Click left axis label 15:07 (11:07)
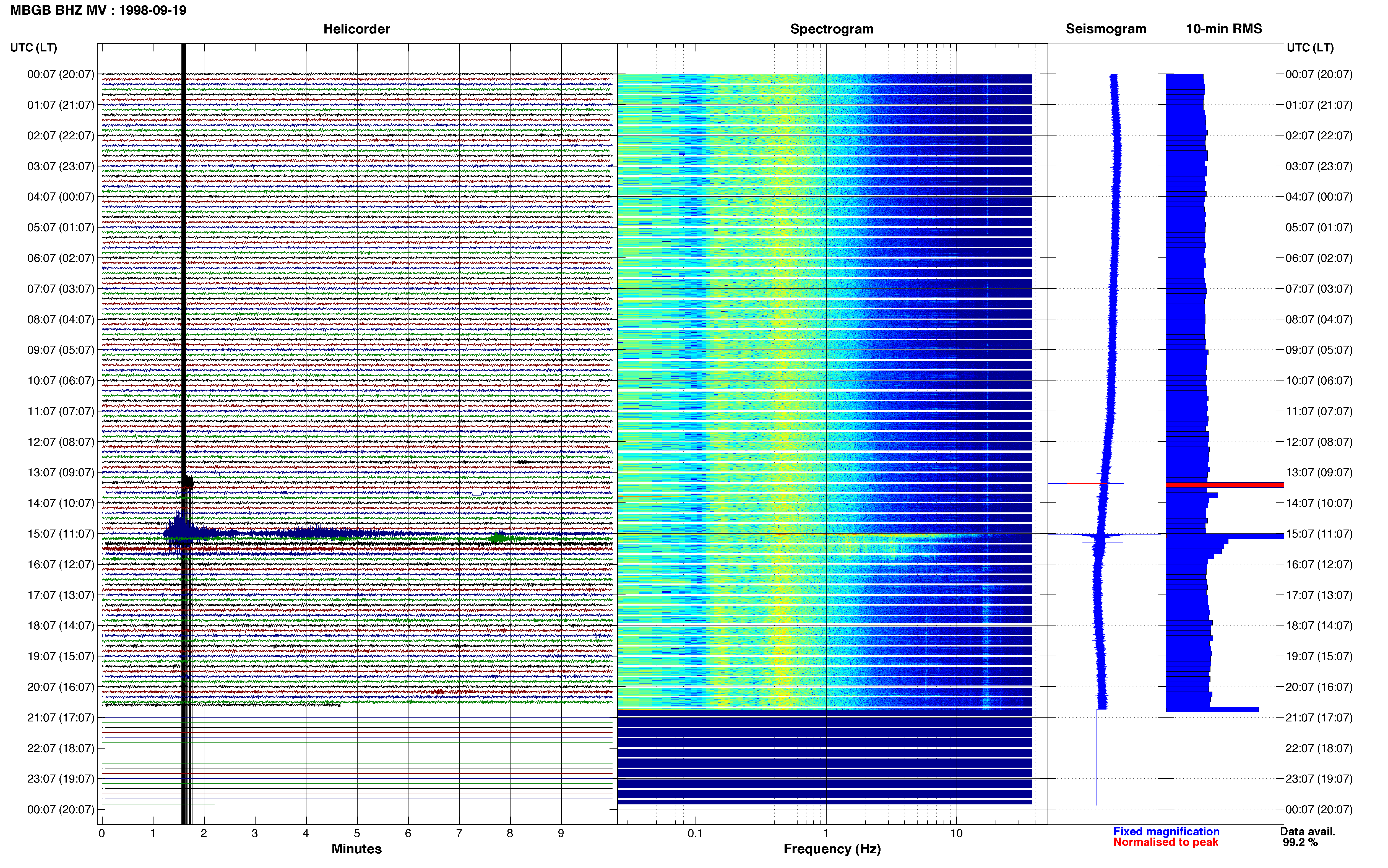The width and height of the screenshot is (1388, 868). pos(61,534)
